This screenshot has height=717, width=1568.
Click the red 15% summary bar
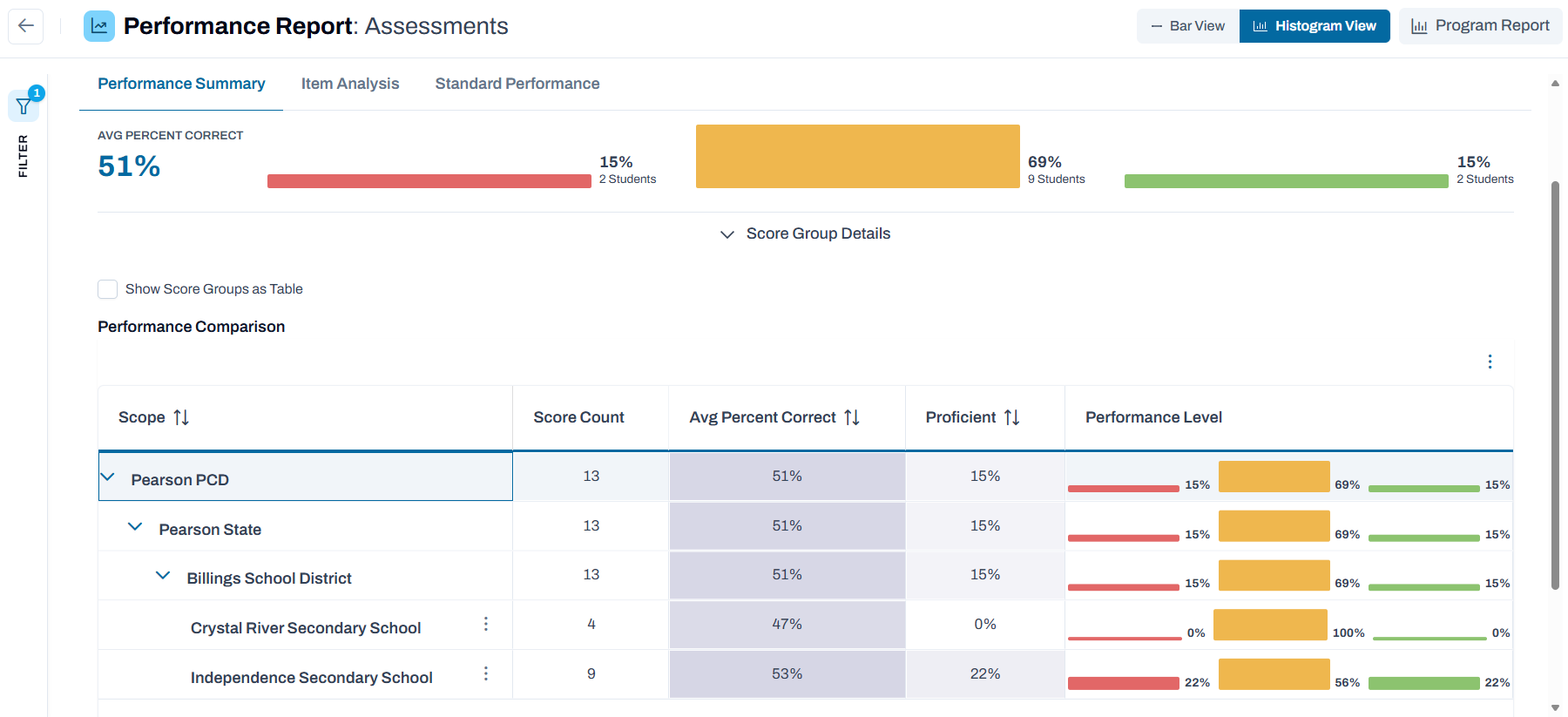pyautogui.click(x=429, y=181)
